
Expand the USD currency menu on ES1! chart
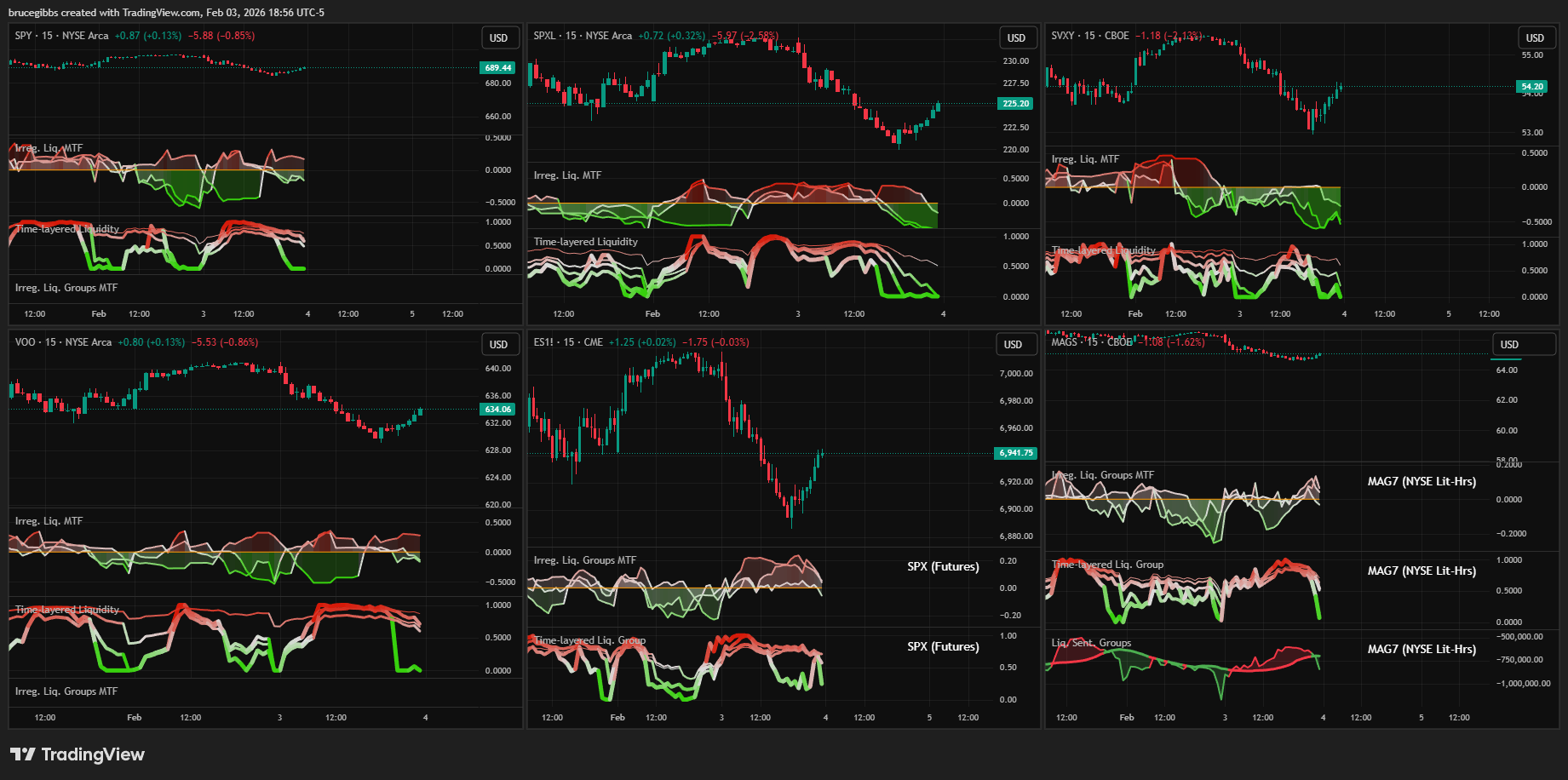click(1013, 345)
